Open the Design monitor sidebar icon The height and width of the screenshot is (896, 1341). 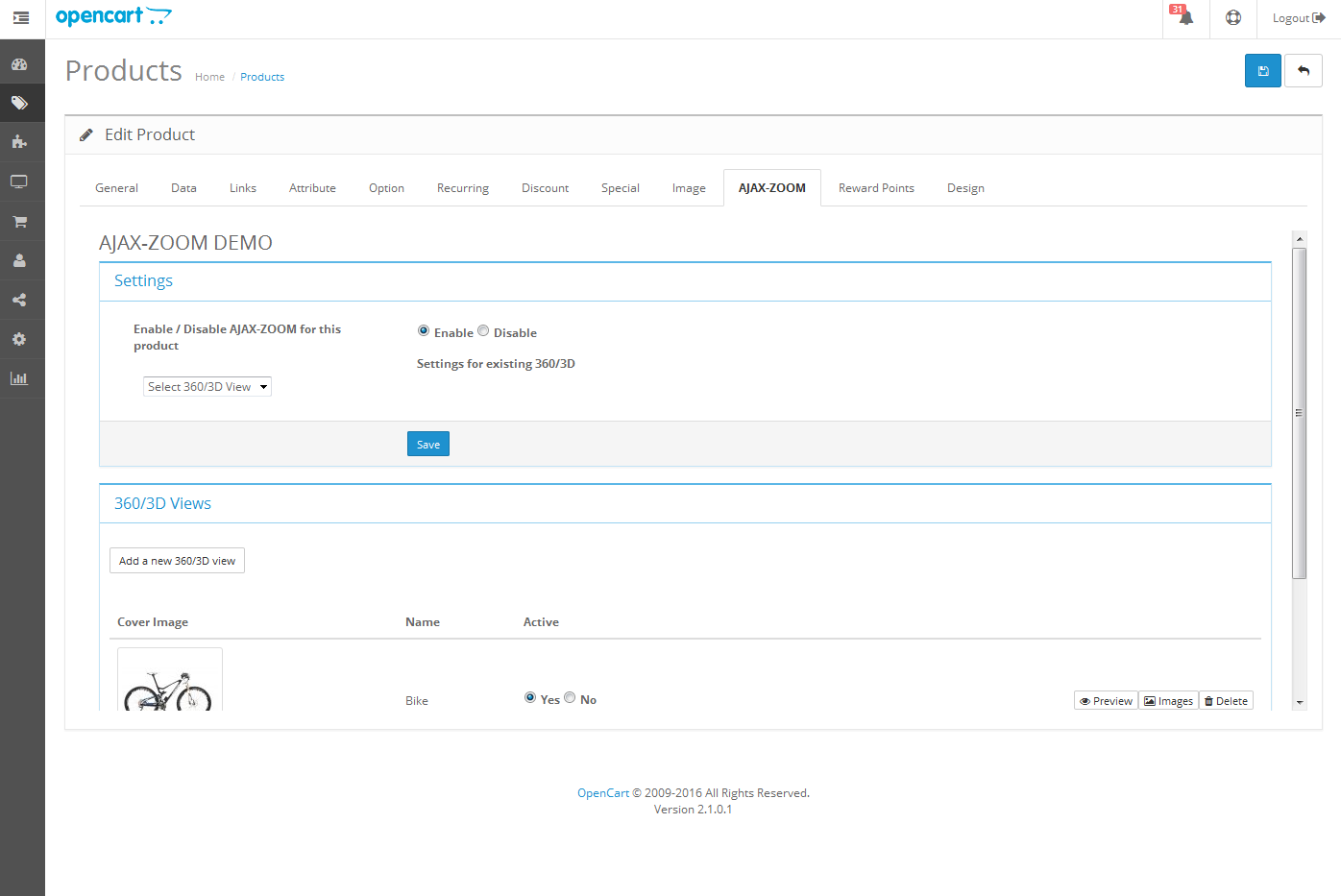click(x=19, y=182)
